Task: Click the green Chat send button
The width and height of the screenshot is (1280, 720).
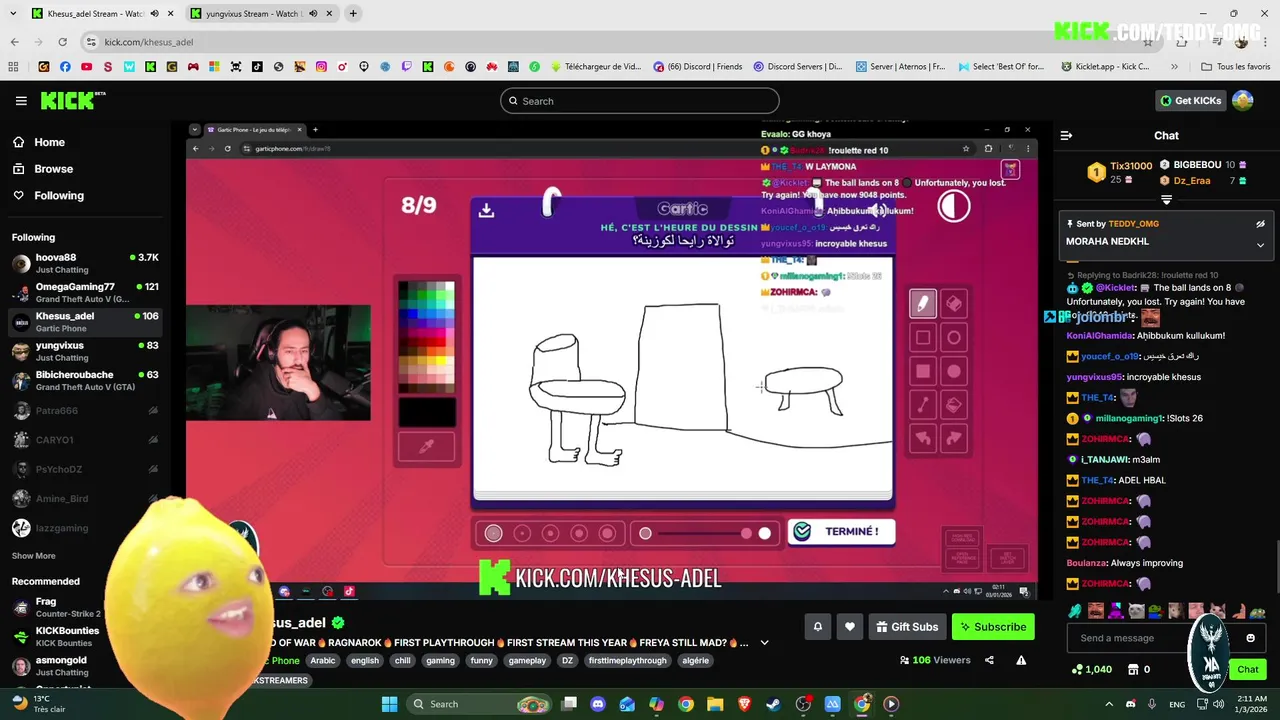Action: [x=1248, y=669]
